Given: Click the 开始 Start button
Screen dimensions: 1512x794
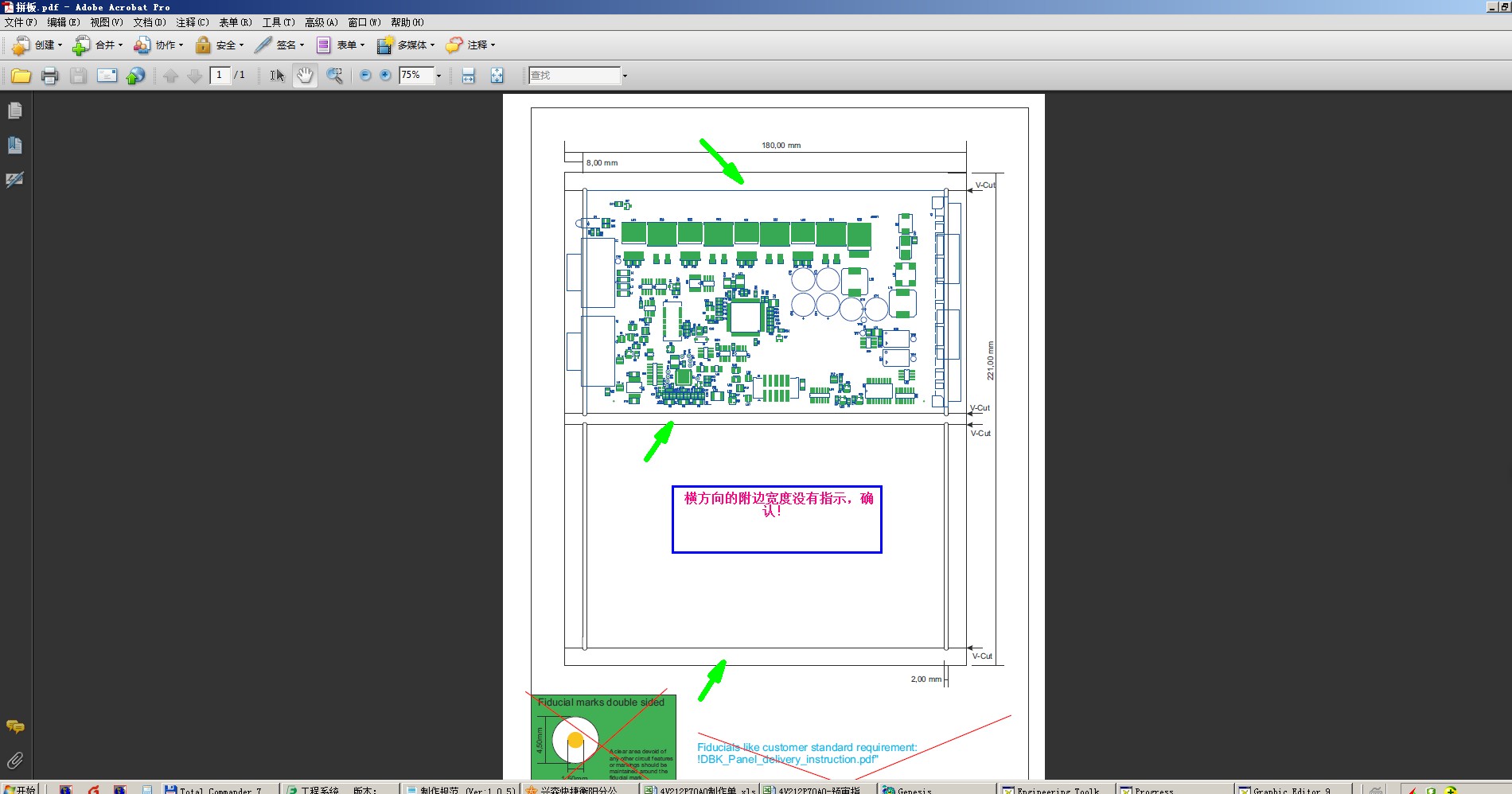Looking at the screenshot, I should coord(21,789).
